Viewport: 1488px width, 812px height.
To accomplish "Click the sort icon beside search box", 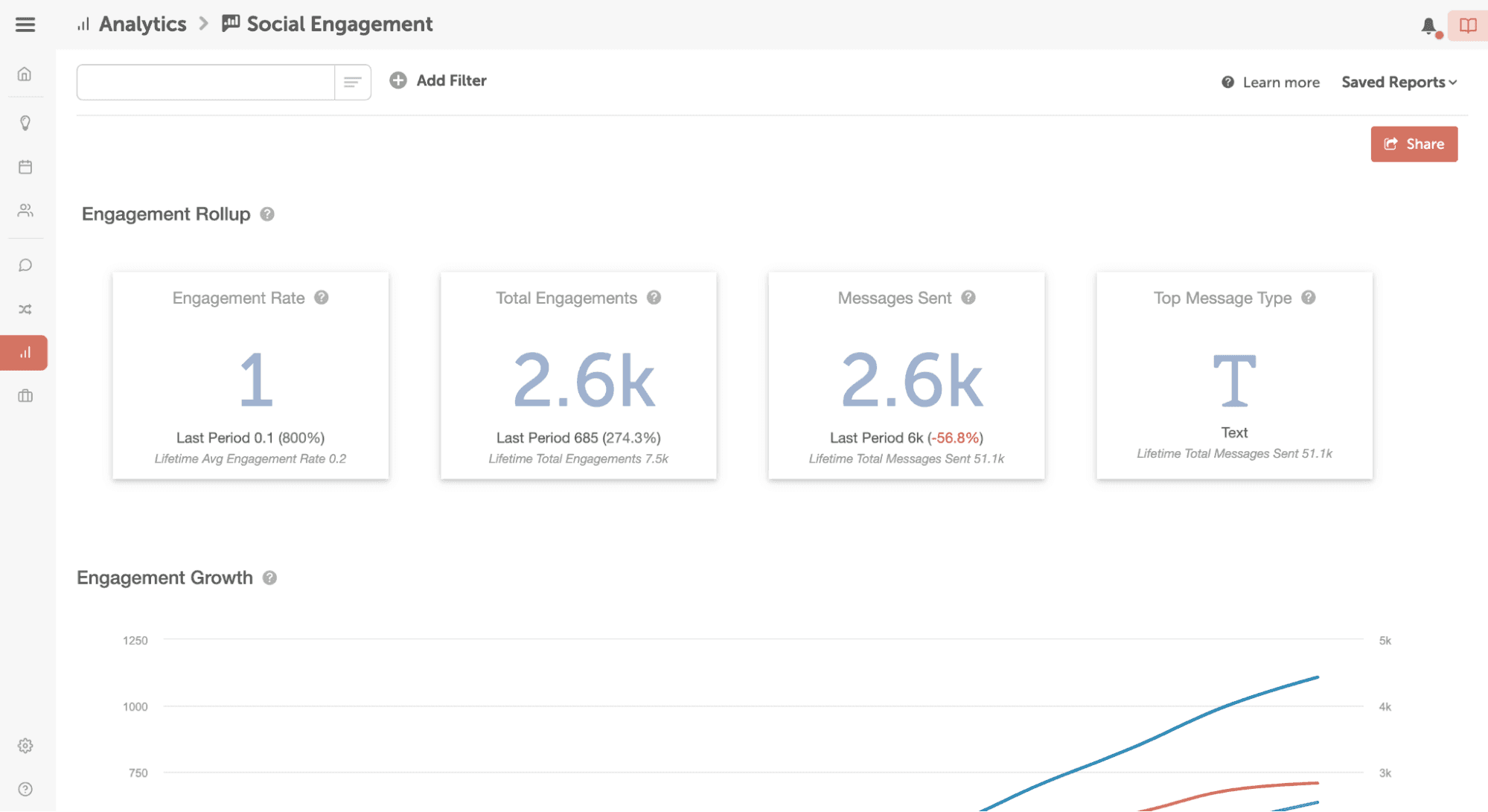I will coord(351,82).
